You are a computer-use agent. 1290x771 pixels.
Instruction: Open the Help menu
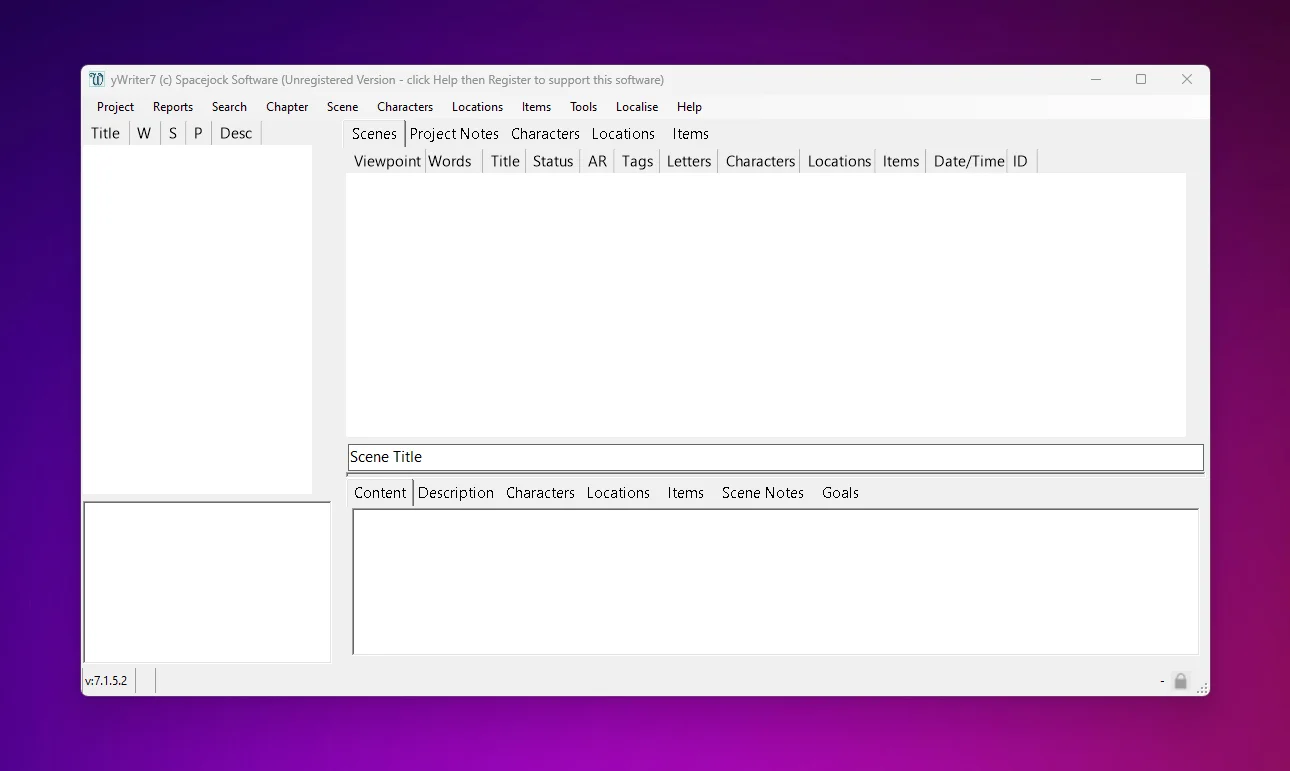click(x=689, y=107)
